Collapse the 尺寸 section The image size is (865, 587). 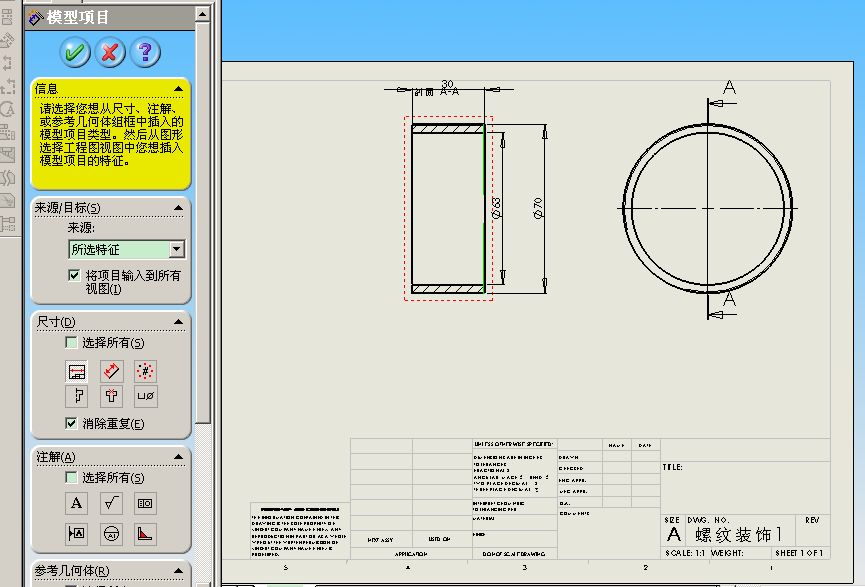[x=178, y=322]
